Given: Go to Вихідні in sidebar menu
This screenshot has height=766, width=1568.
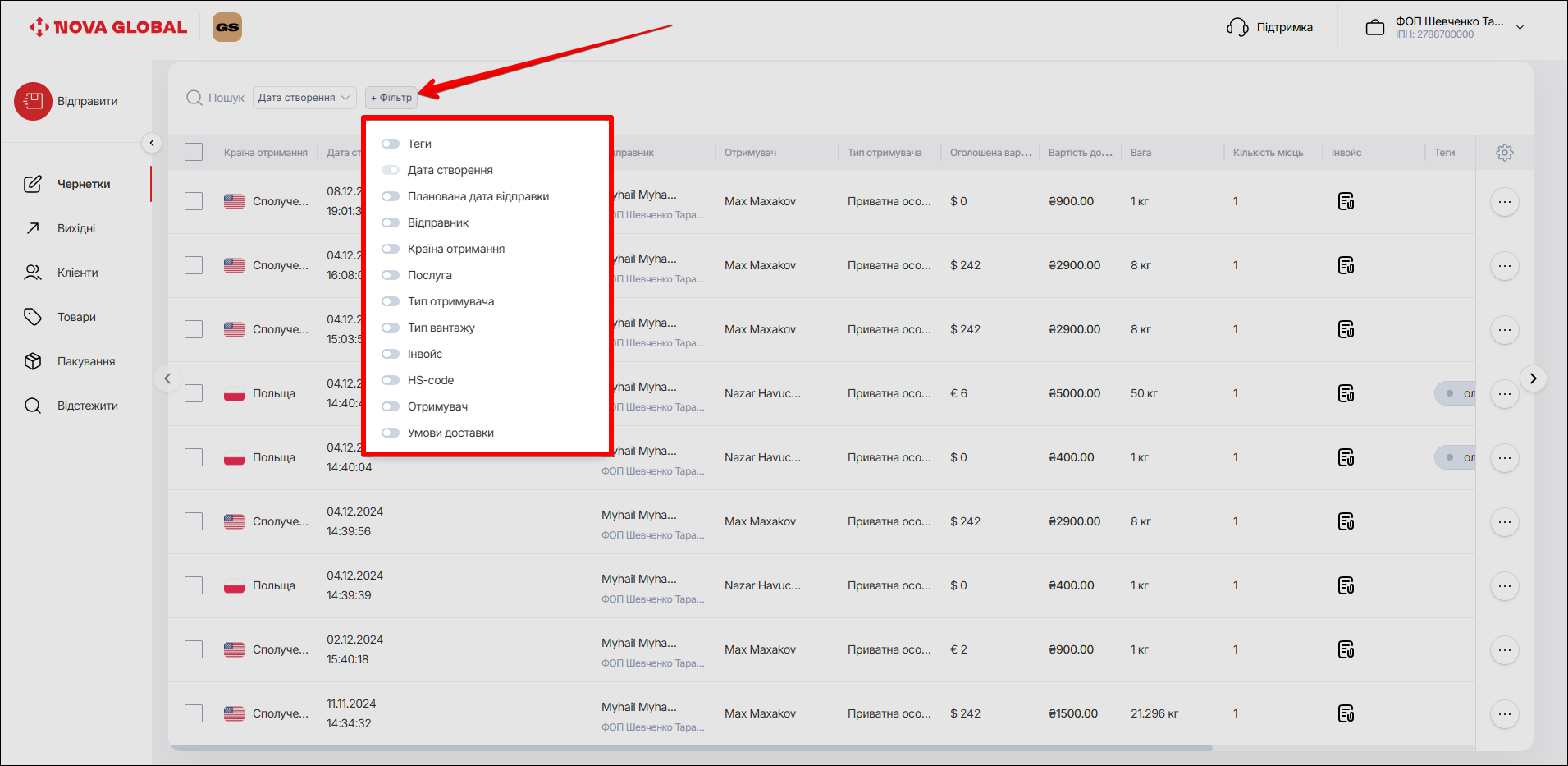Looking at the screenshot, I should click(x=75, y=228).
